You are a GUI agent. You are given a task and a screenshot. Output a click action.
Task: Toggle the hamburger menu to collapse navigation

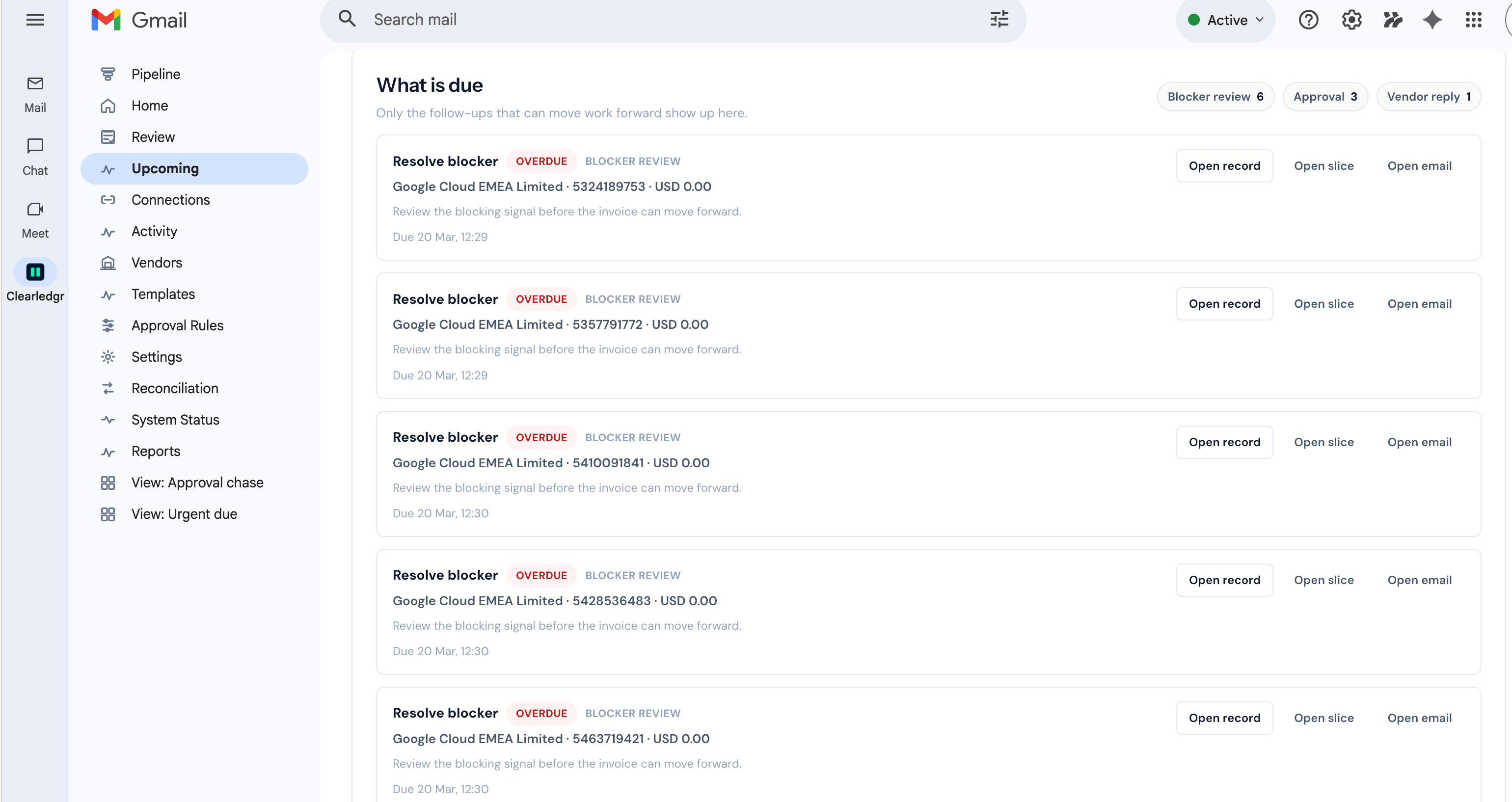pos(35,19)
